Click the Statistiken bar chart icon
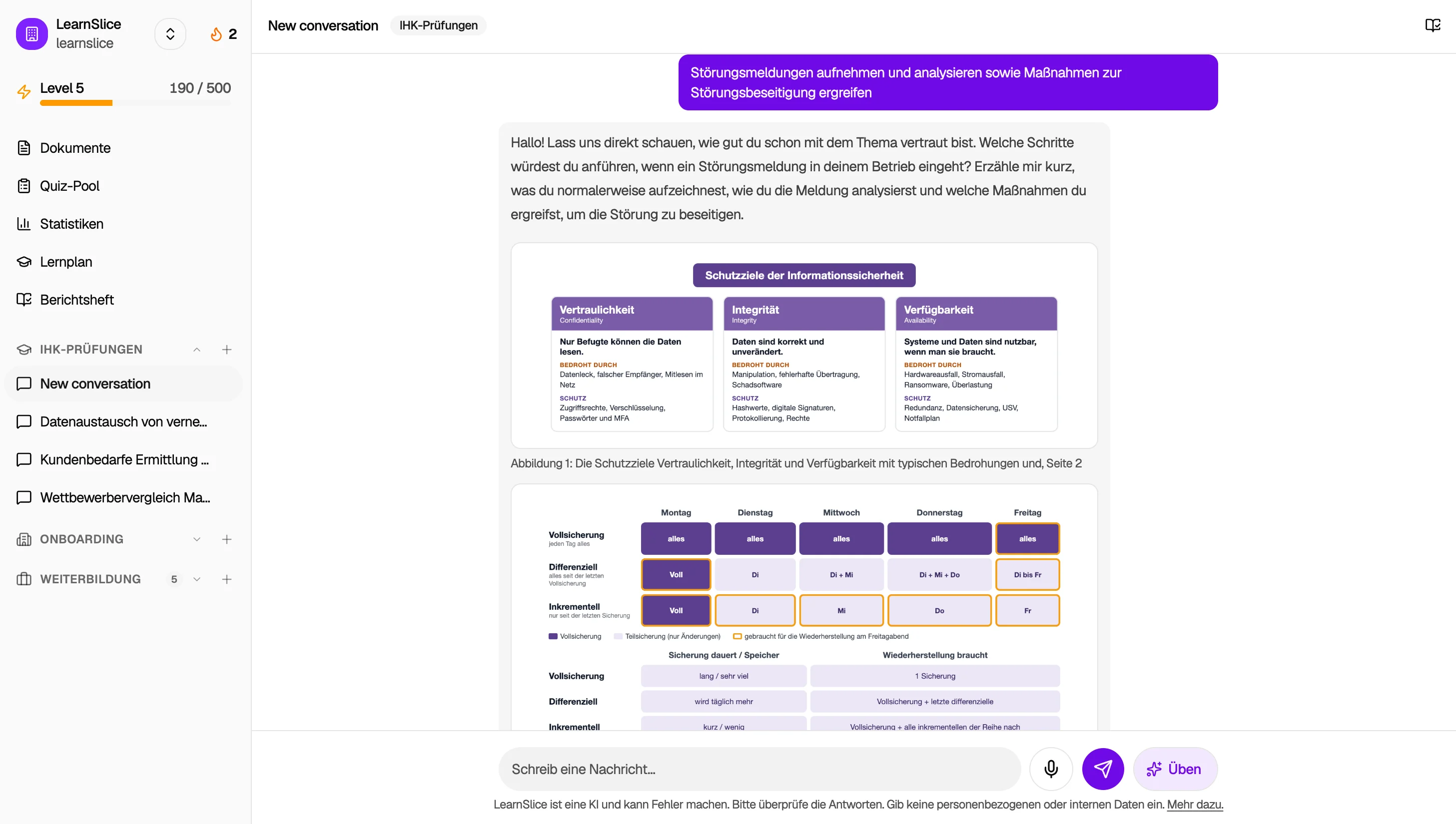The width and height of the screenshot is (1456, 824). tap(24, 224)
